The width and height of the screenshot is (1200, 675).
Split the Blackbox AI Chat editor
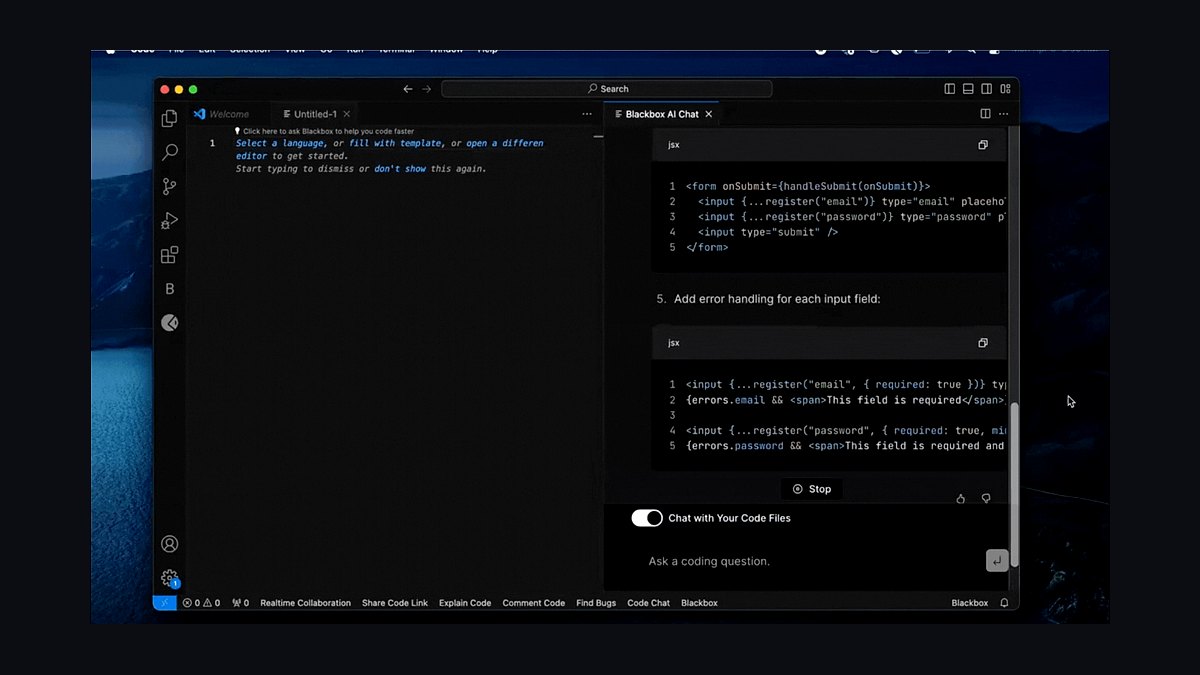[x=985, y=114]
